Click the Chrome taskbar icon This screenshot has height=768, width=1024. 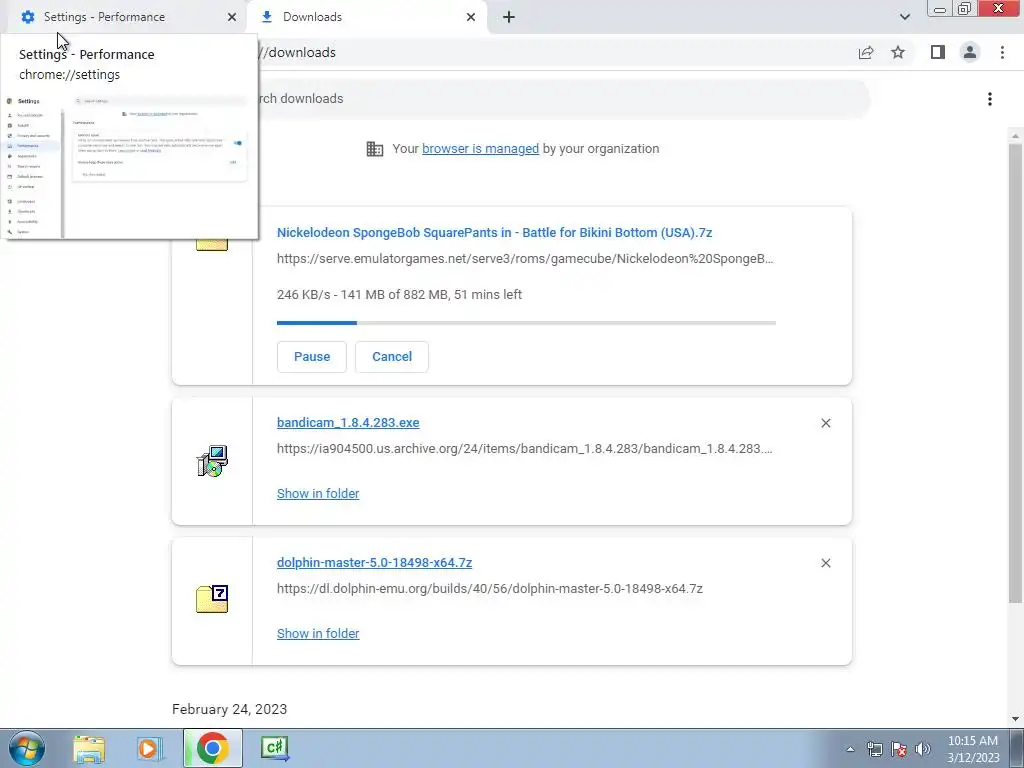pyautogui.click(x=212, y=748)
